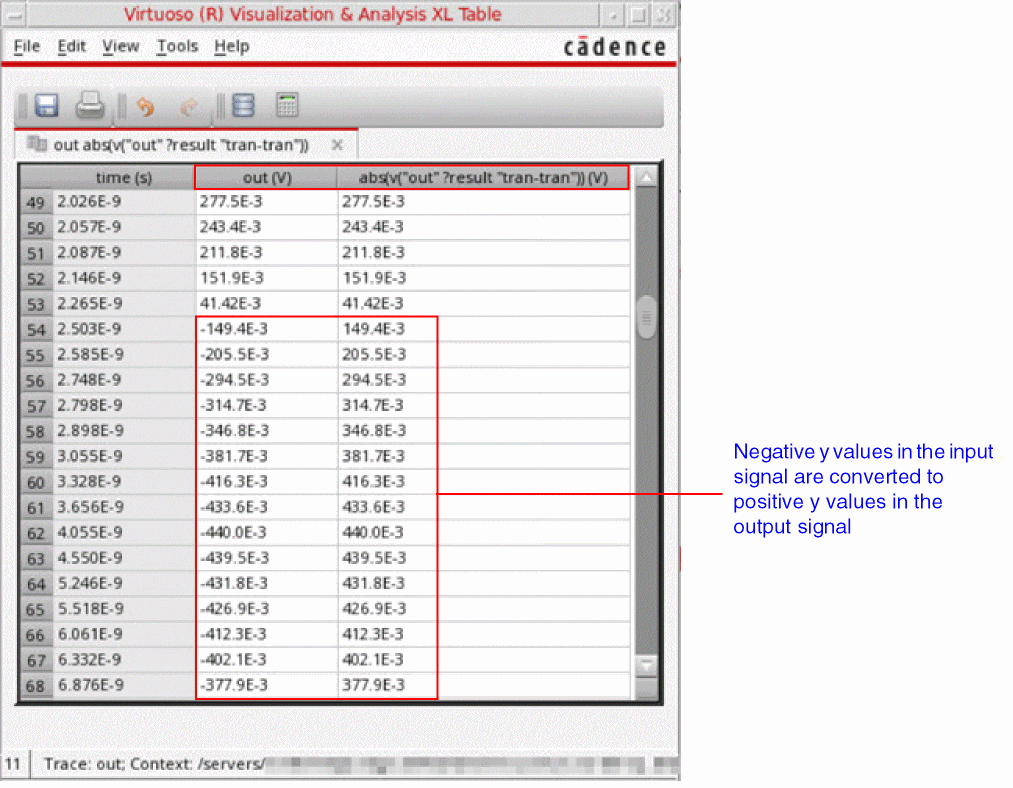This screenshot has height=788, width=1013.
Task: Click out cell -149.4E-3
Action: click(x=266, y=329)
